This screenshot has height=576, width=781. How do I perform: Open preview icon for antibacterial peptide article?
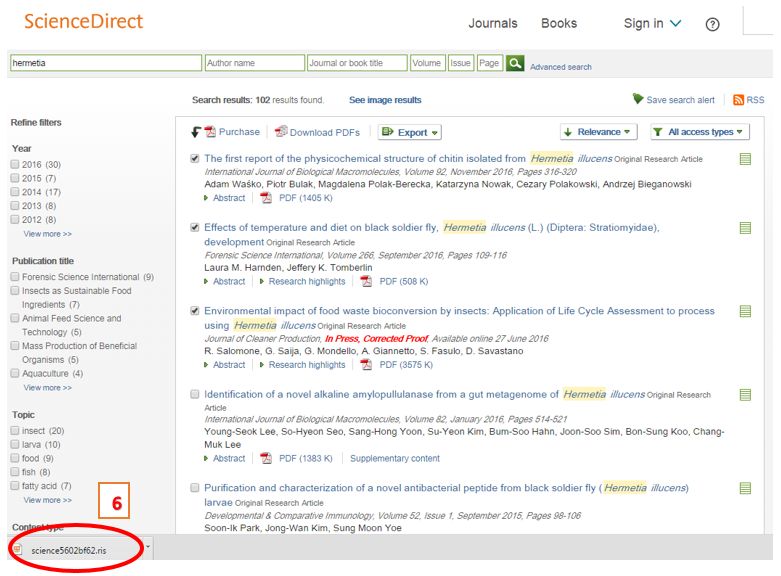point(745,488)
